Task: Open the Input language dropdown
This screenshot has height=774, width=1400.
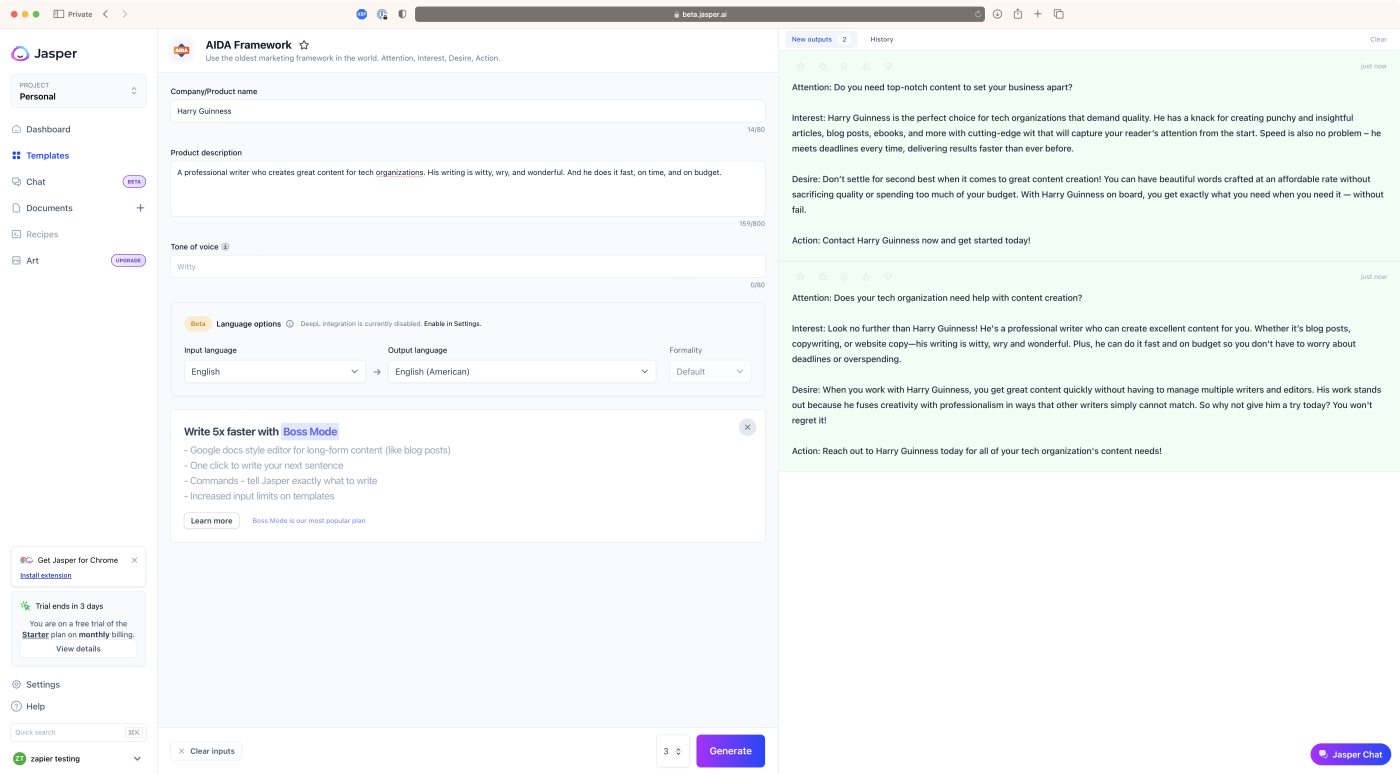Action: pyautogui.click(x=275, y=371)
